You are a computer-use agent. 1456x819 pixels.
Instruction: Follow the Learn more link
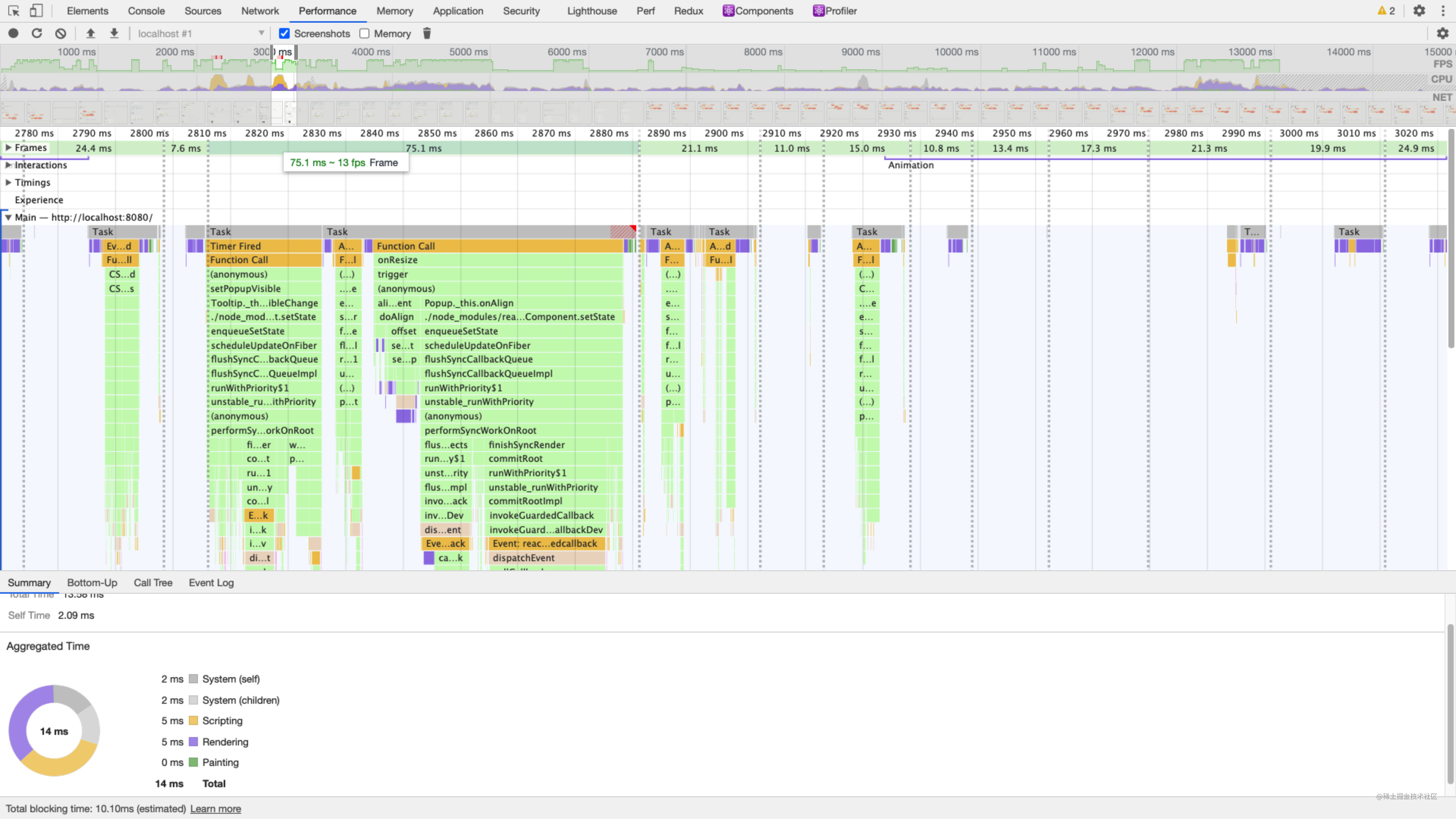tap(215, 809)
